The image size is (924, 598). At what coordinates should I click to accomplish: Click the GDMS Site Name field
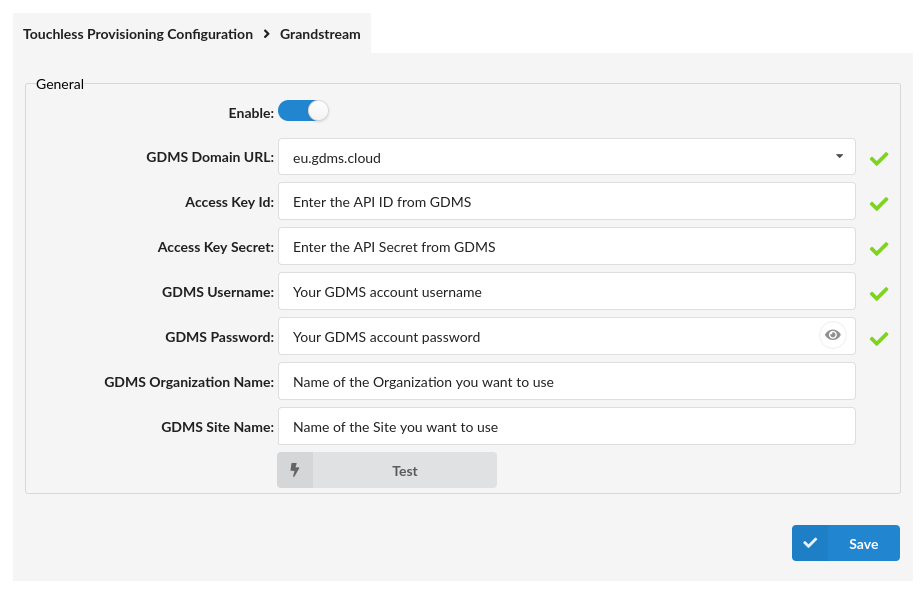(x=566, y=427)
